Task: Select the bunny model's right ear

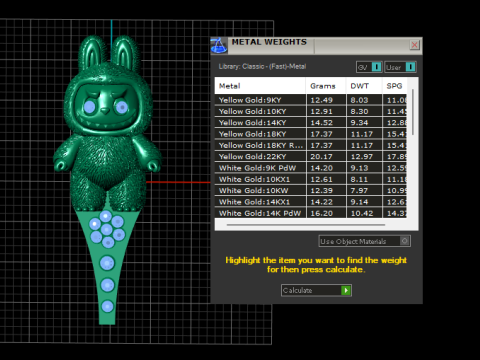Action: 124,53
